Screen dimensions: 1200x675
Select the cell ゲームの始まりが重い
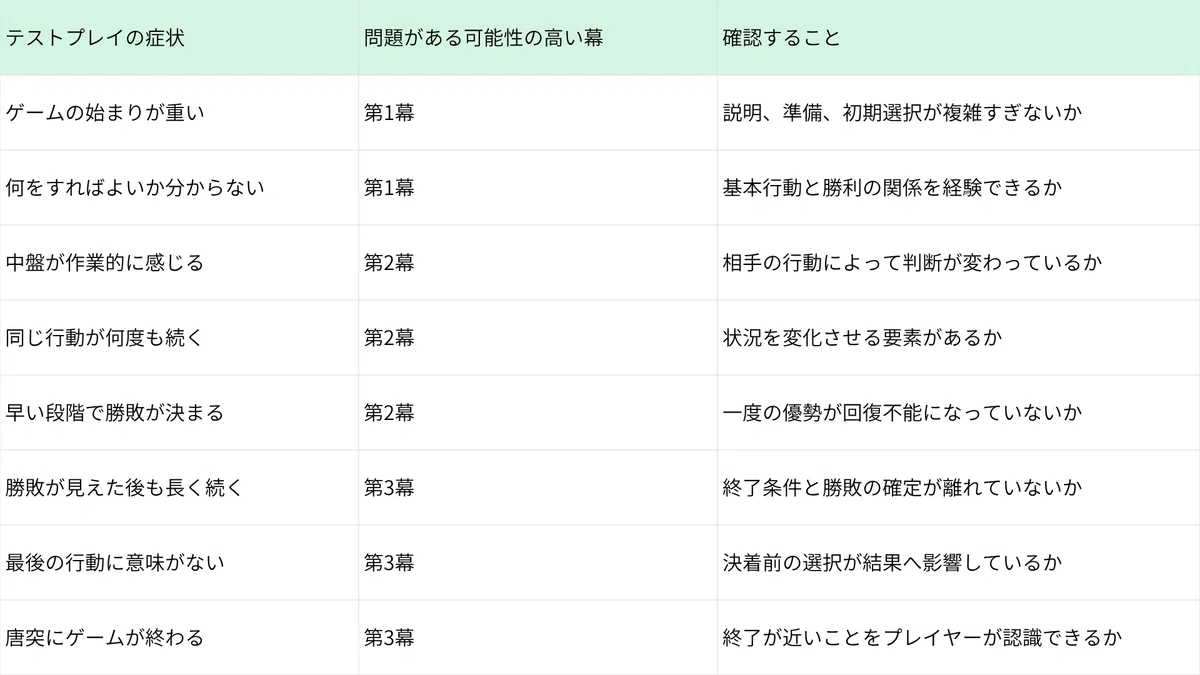[179, 113]
